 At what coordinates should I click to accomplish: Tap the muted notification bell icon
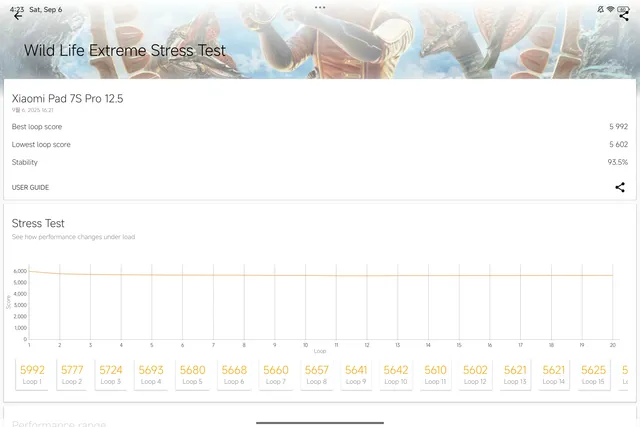tap(599, 8)
